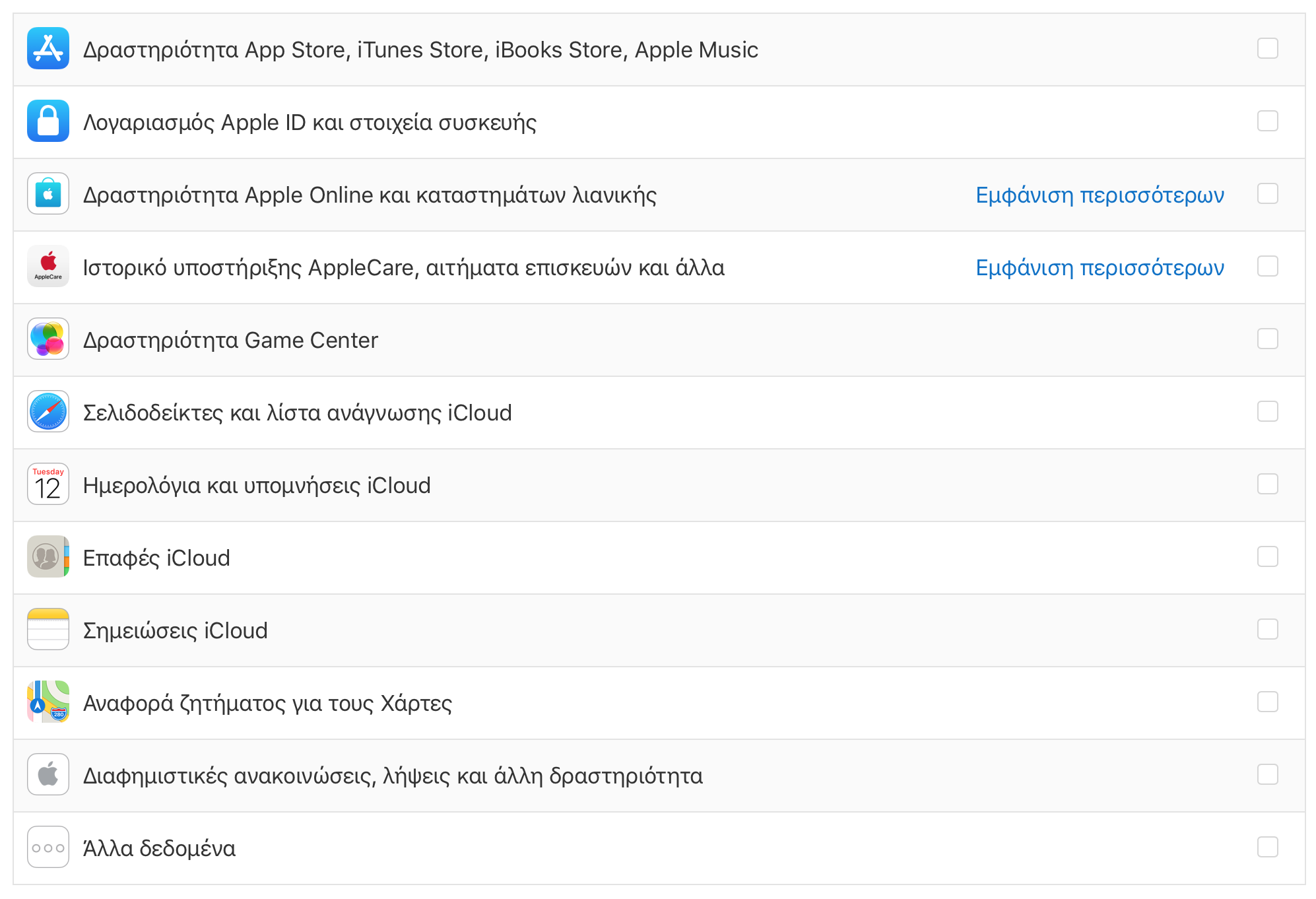Viewport: 1316px width, 899px height.
Task: Click the Διαφημιστικές ανακοινώσεις, λήψεις label
Action: [x=393, y=777]
